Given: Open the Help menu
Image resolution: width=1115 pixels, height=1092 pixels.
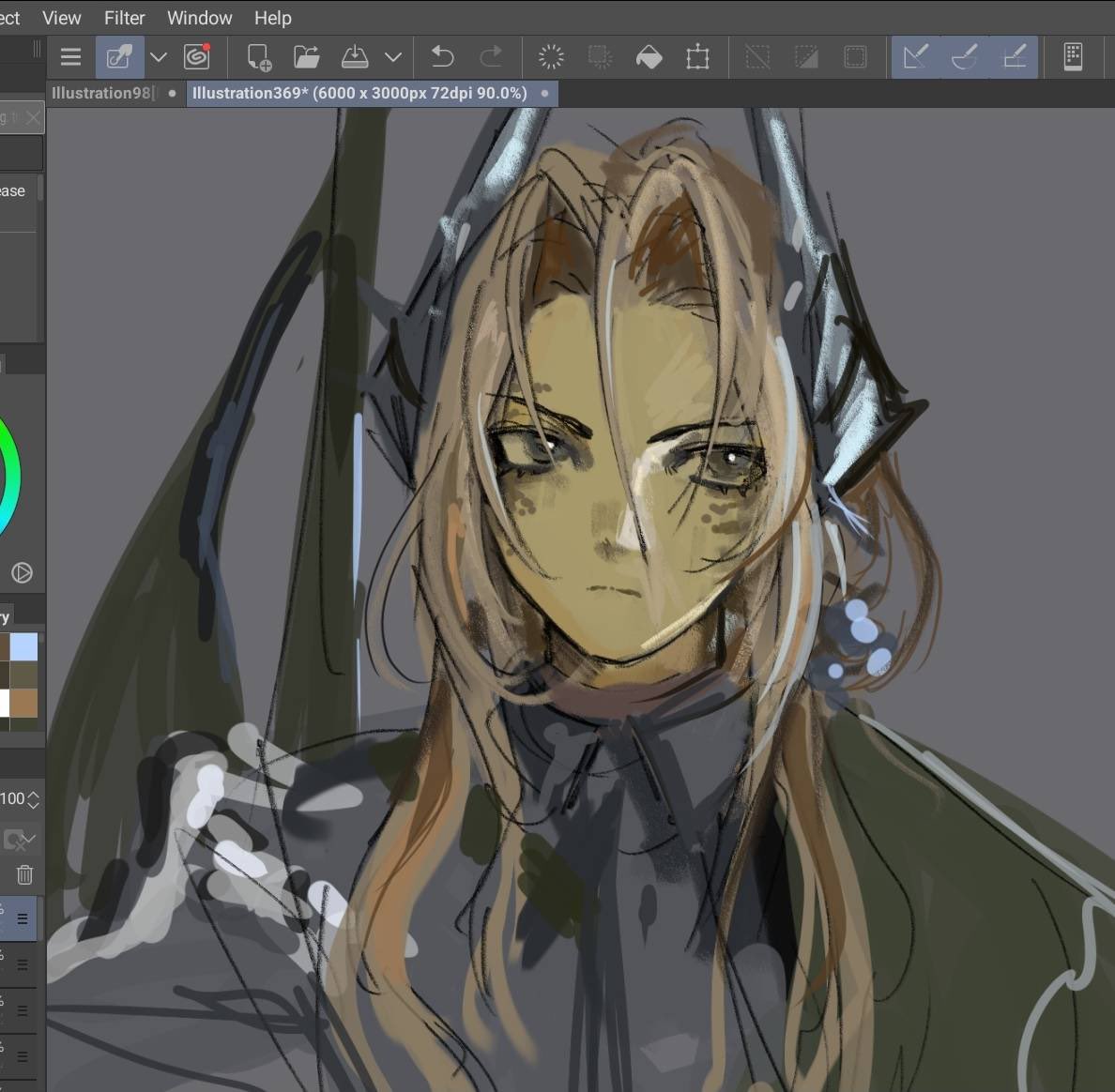Looking at the screenshot, I should (x=273, y=18).
